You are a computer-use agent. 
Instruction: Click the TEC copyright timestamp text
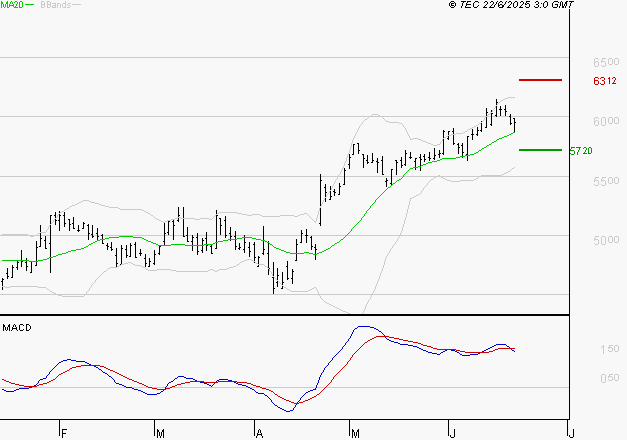512,5
